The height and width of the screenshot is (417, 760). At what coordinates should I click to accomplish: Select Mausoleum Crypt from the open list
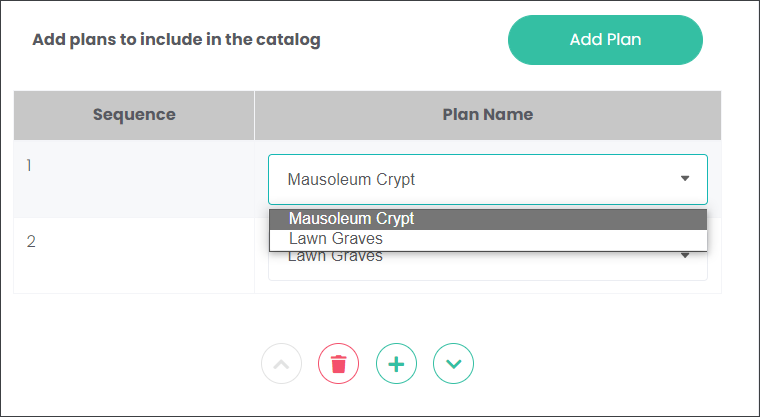pyautogui.click(x=488, y=219)
